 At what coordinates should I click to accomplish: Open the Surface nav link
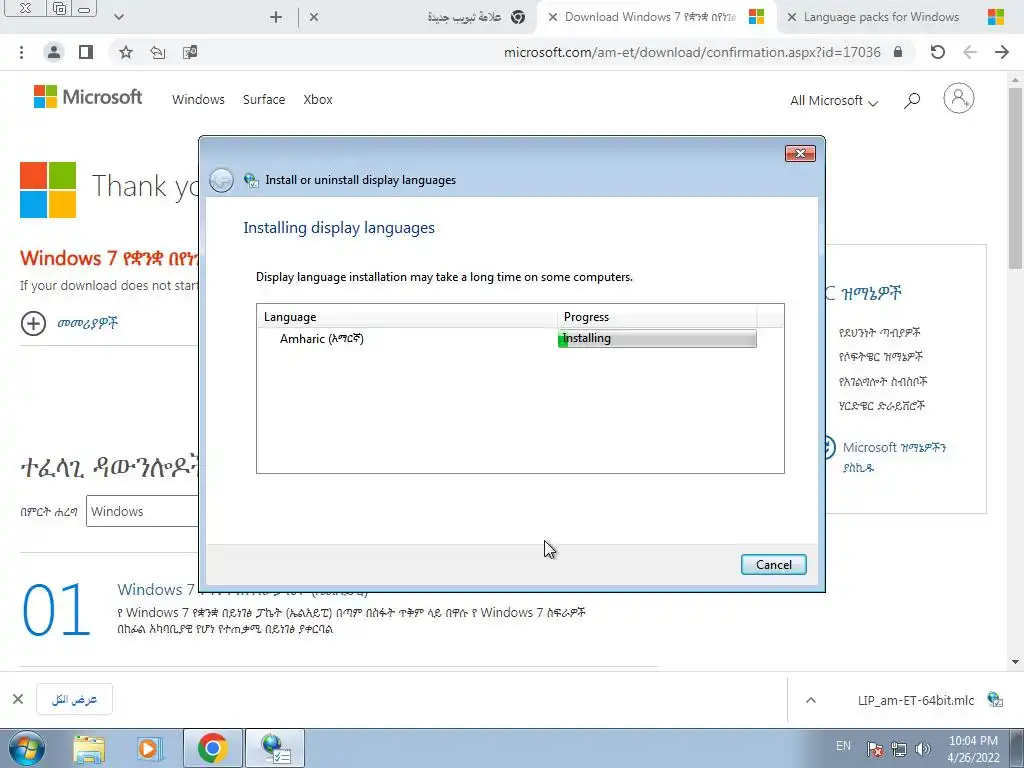[264, 99]
